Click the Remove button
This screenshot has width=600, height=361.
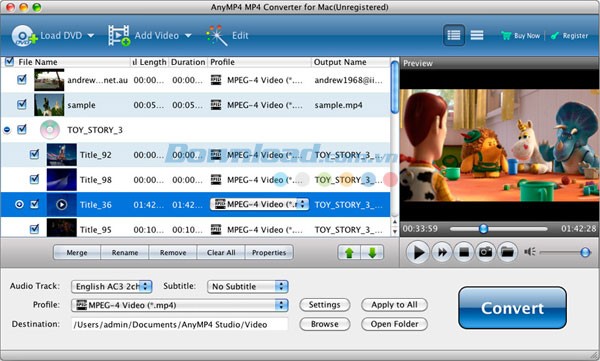click(173, 253)
